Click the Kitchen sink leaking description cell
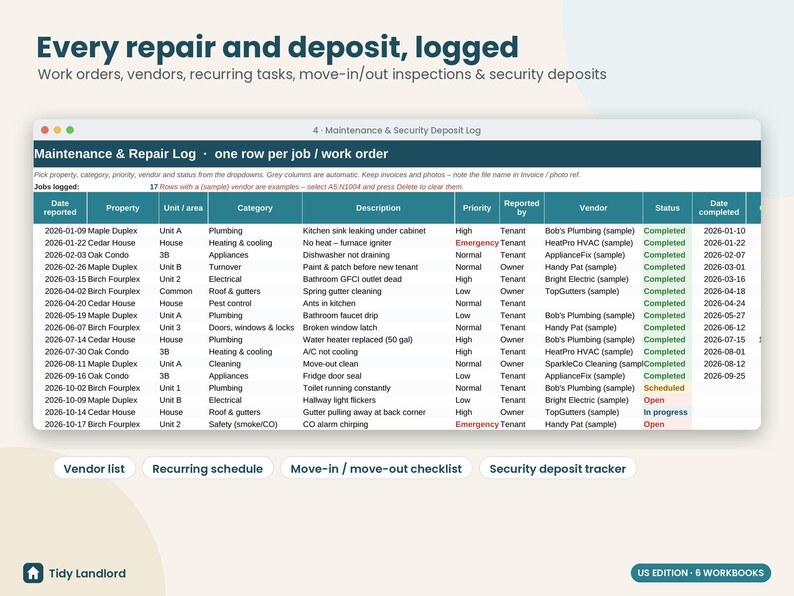Image resolution: width=794 pixels, height=596 pixels. [x=378, y=231]
